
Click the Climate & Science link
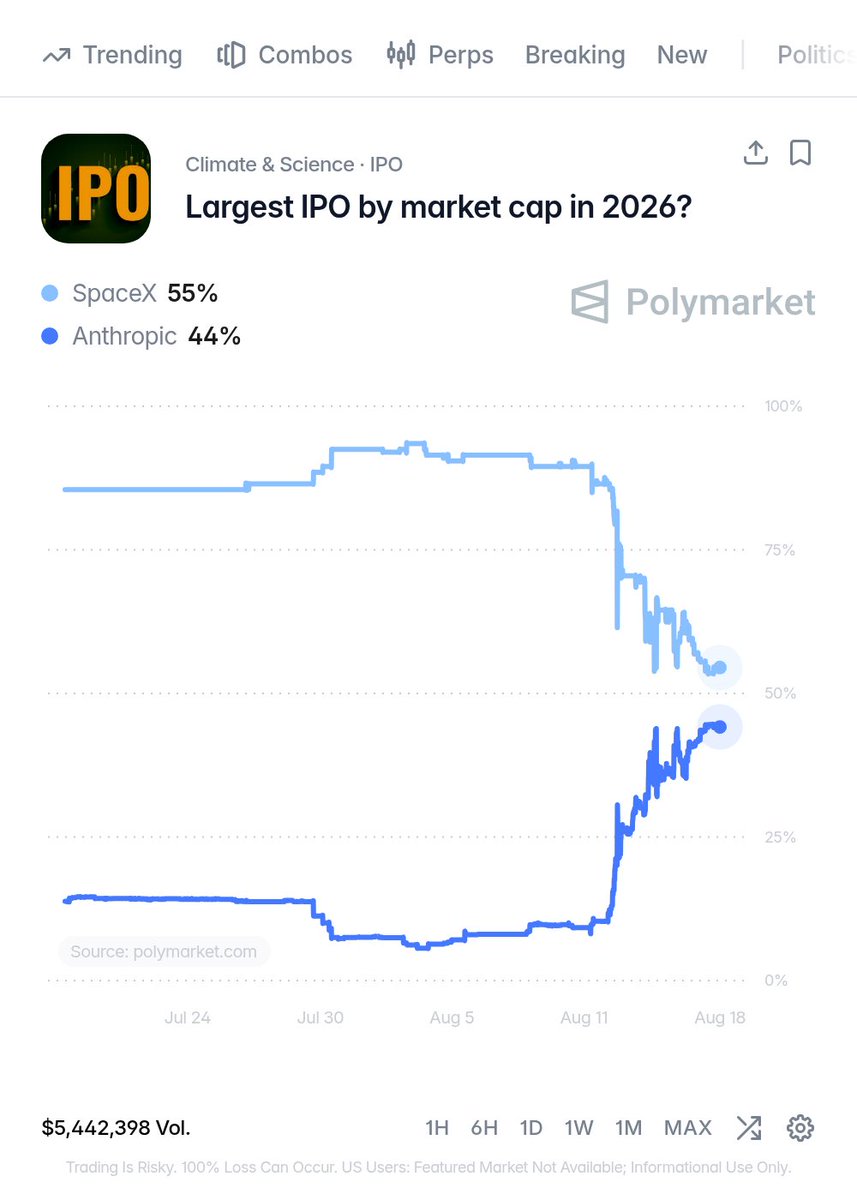(270, 164)
